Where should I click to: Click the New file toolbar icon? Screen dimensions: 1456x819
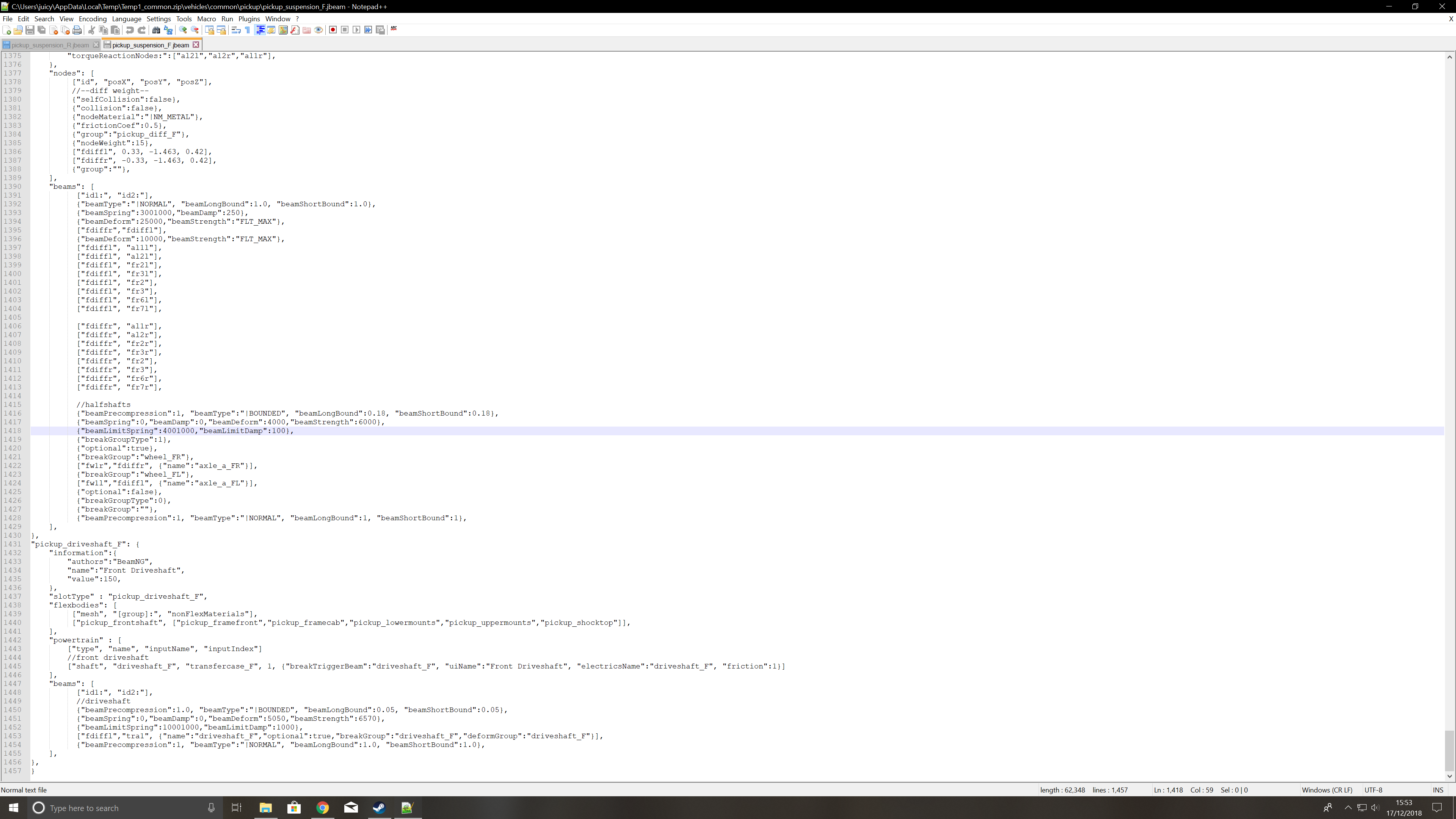pos(6,30)
